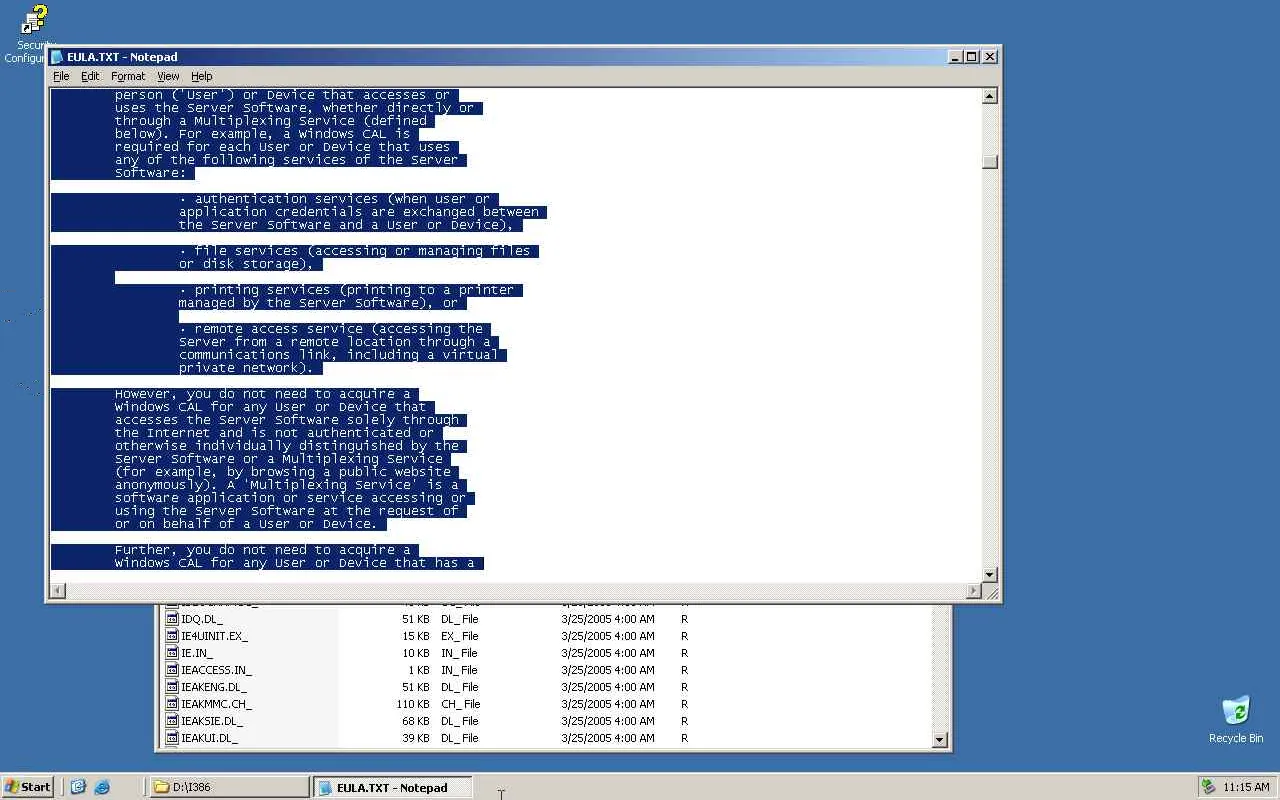The width and height of the screenshot is (1280, 800).
Task: Click the text 'remote access service' in Notepad
Action: [279, 329]
